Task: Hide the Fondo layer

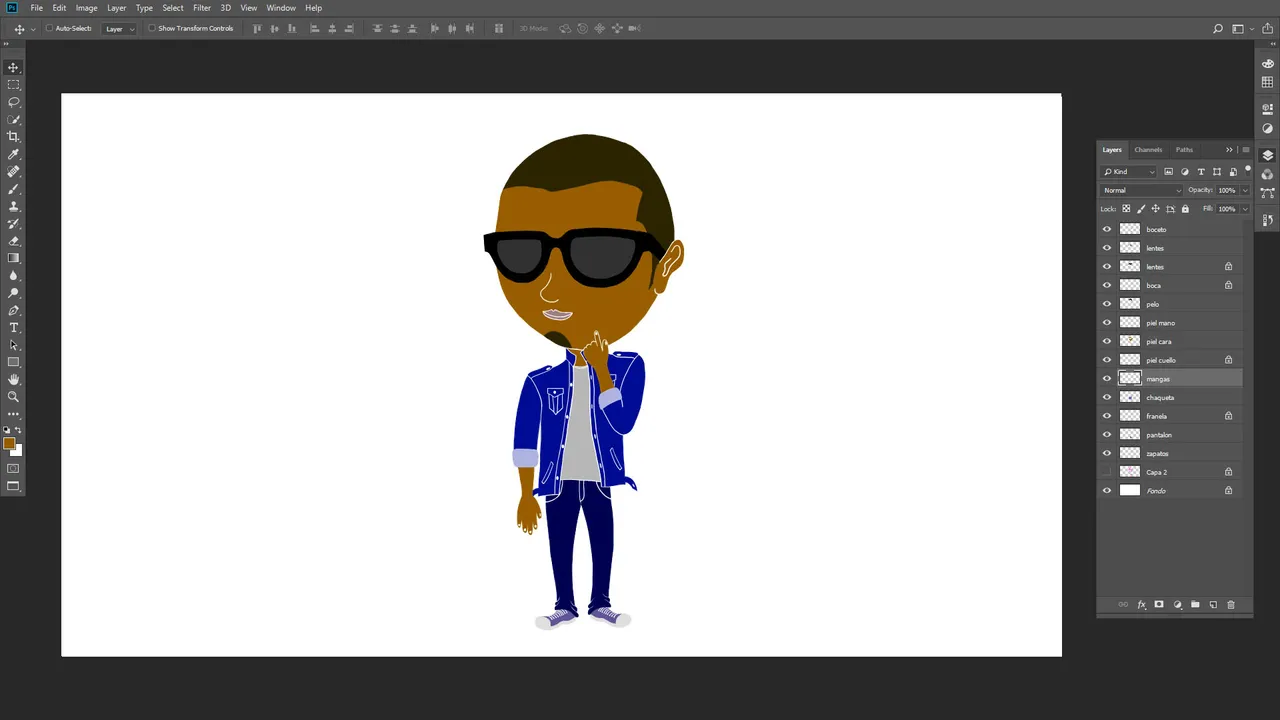Action: pos(1107,491)
